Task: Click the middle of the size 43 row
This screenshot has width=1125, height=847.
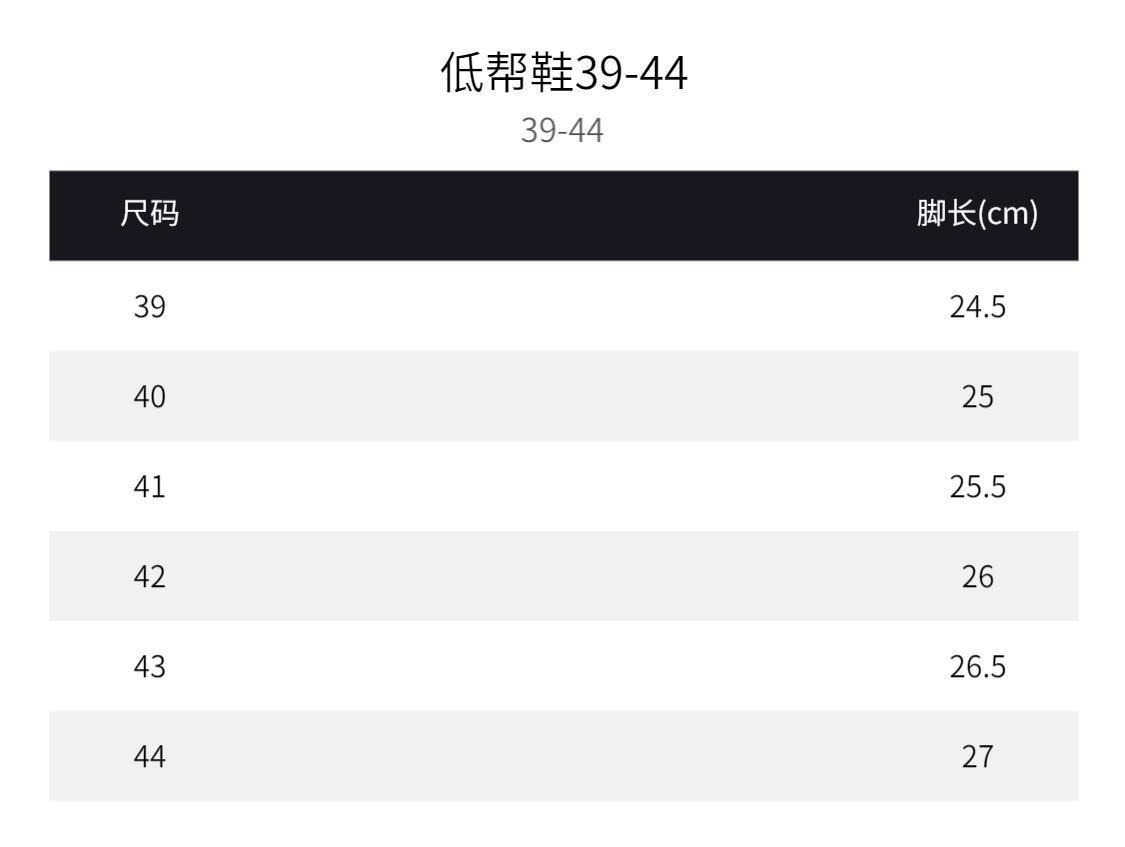Action: pyautogui.click(x=563, y=666)
